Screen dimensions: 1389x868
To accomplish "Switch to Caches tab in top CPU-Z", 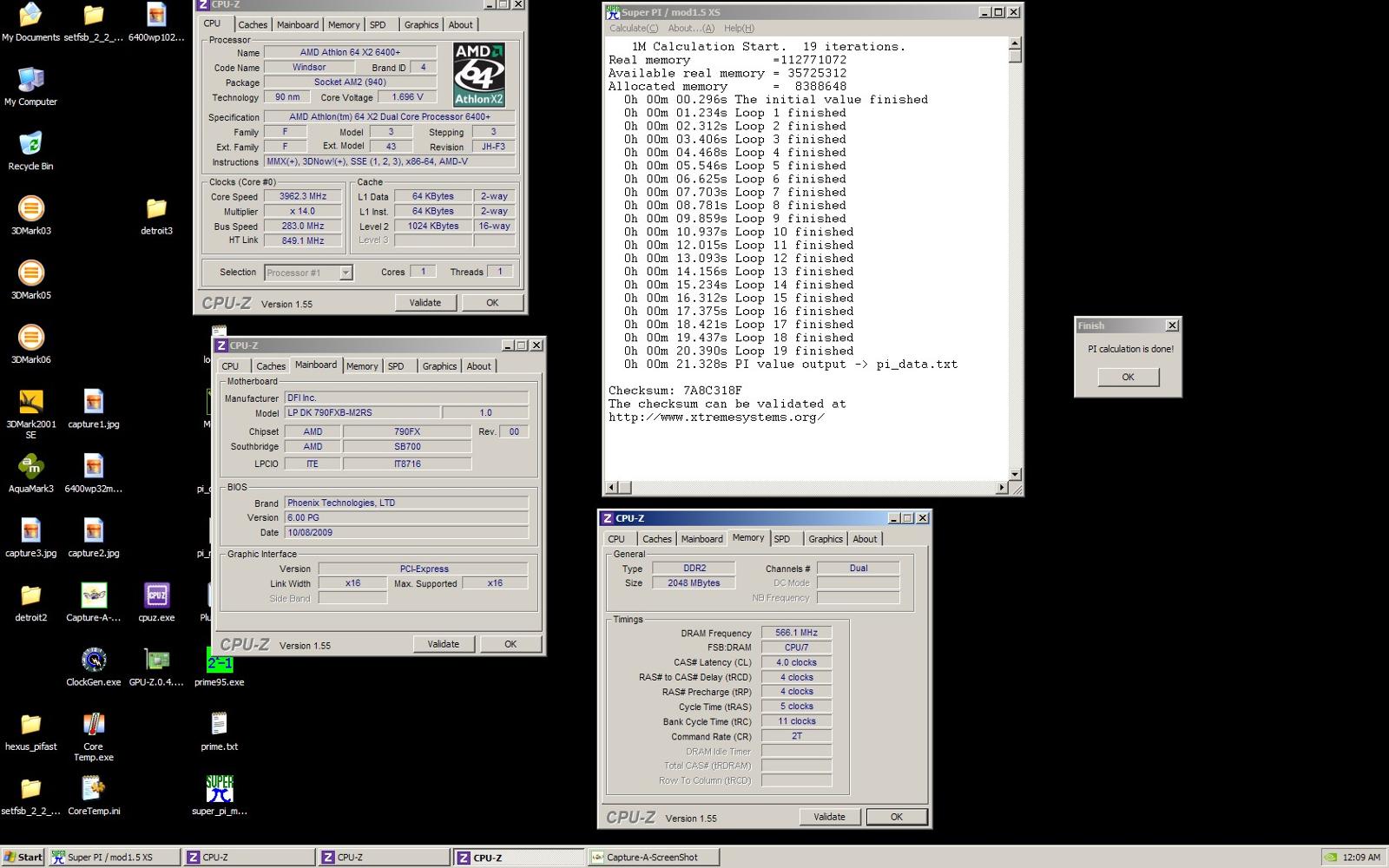I will pos(253,24).
